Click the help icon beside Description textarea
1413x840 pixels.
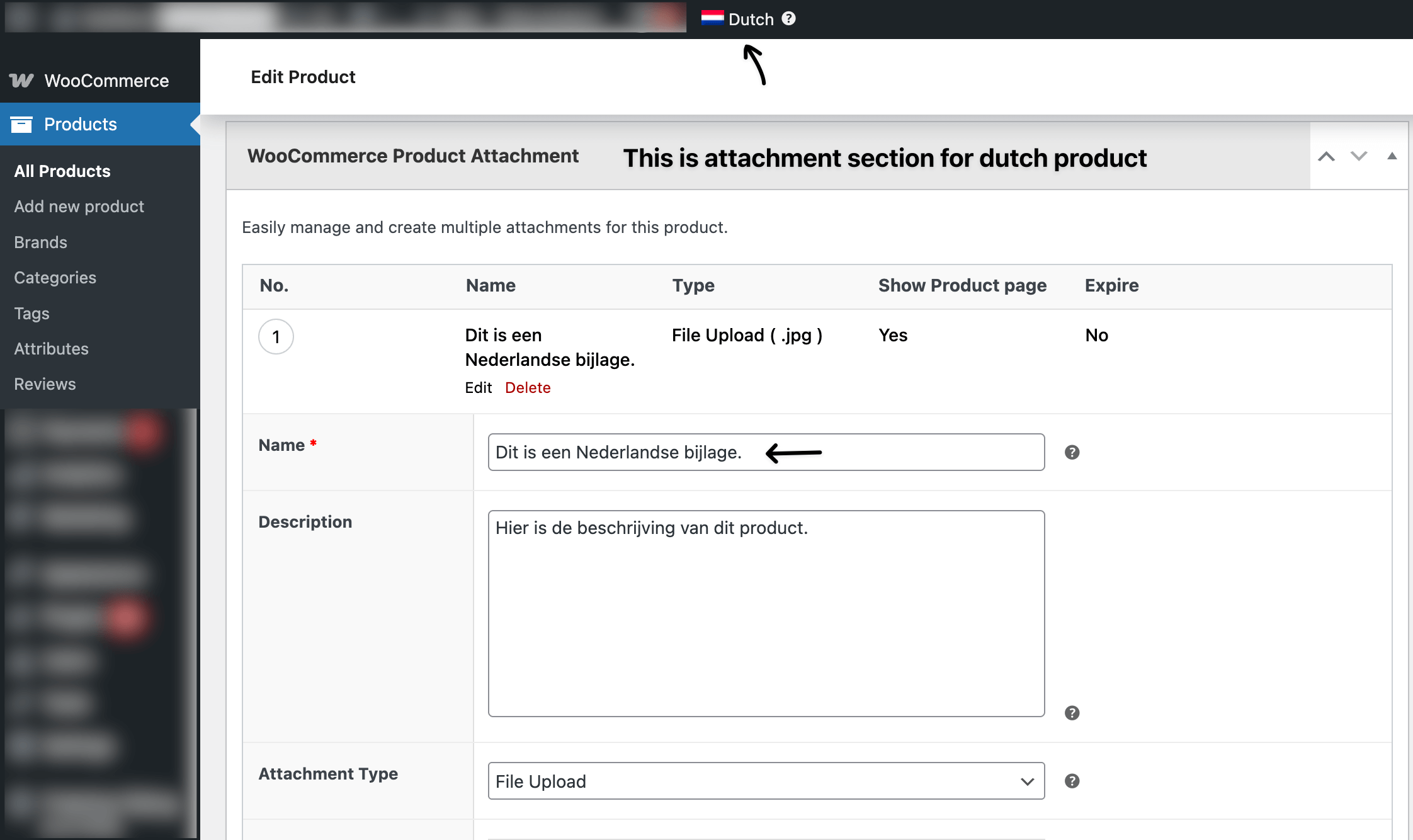coord(1072,713)
